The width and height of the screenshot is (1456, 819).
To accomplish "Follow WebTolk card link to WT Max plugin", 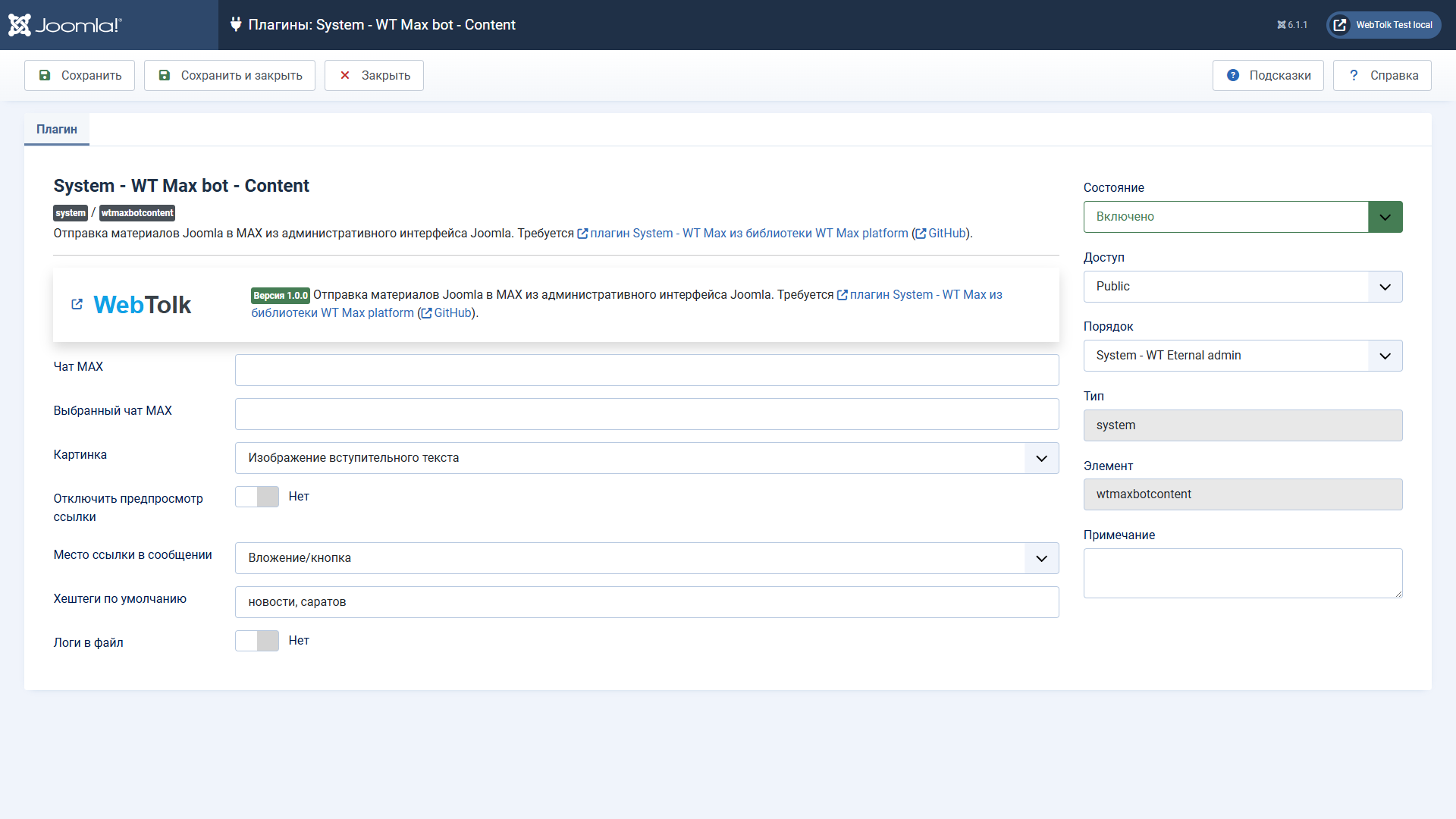I will [x=926, y=295].
